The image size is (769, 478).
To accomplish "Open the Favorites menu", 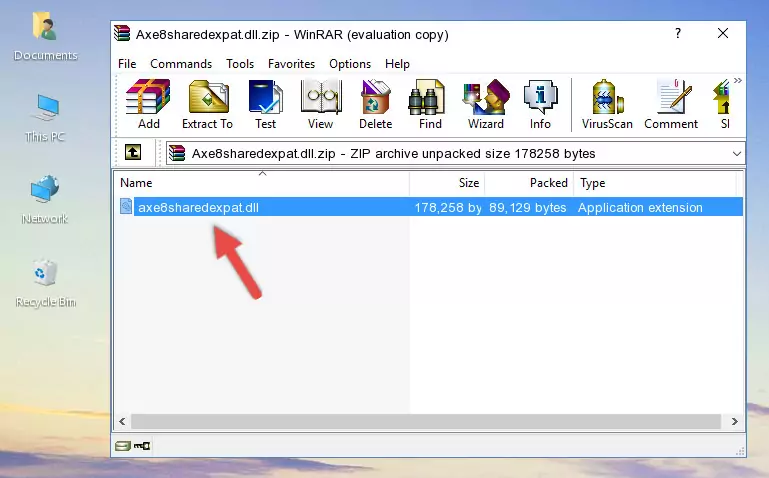I will (x=291, y=64).
